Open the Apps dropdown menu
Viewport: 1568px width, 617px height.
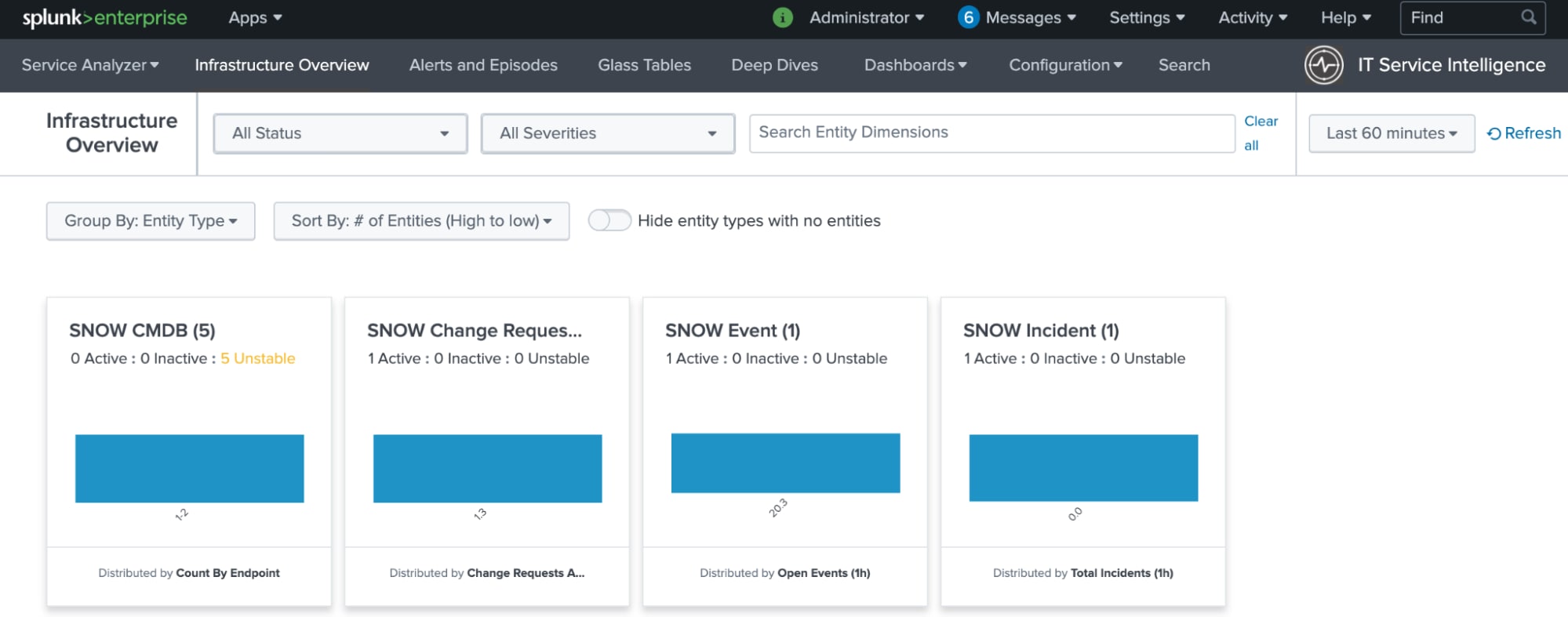(255, 17)
